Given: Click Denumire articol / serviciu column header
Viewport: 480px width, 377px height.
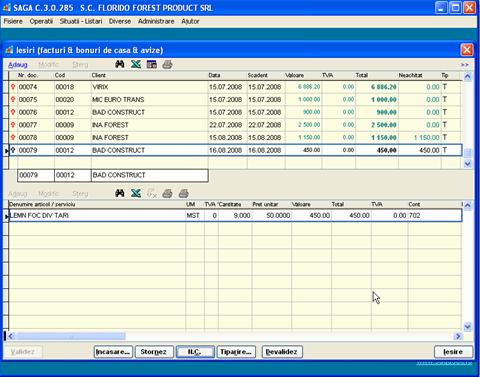Looking at the screenshot, I should (x=97, y=204).
